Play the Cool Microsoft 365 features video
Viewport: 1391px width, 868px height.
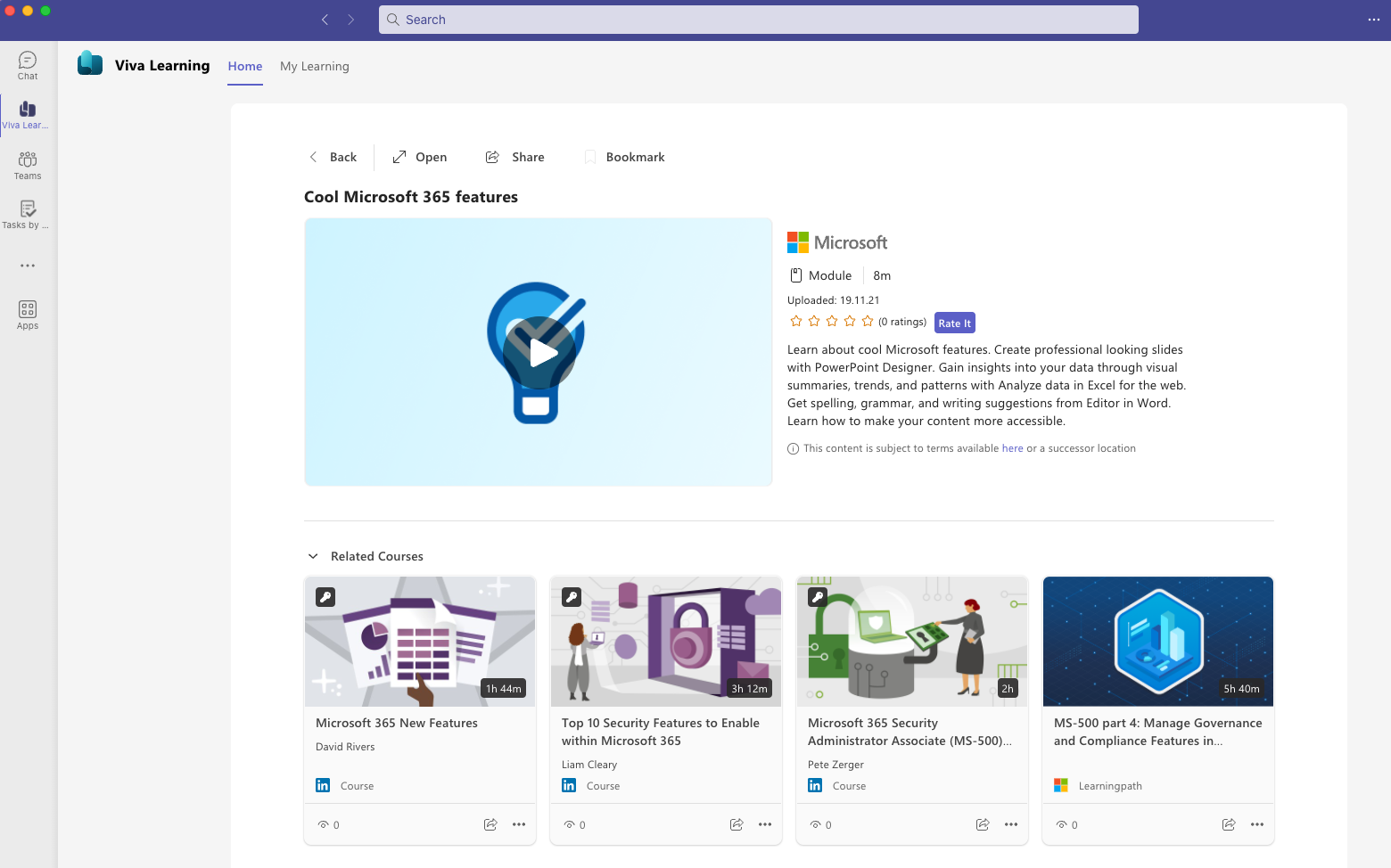tap(539, 353)
